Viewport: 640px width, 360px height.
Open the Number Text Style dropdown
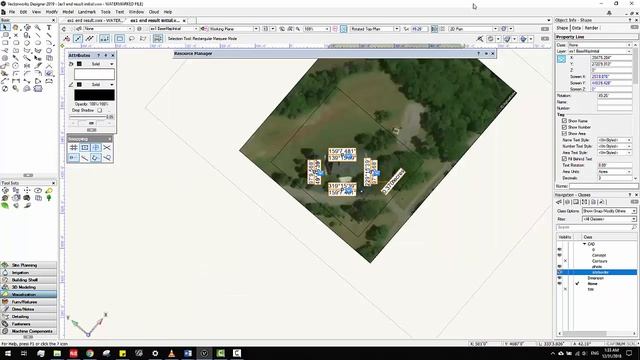point(615,146)
